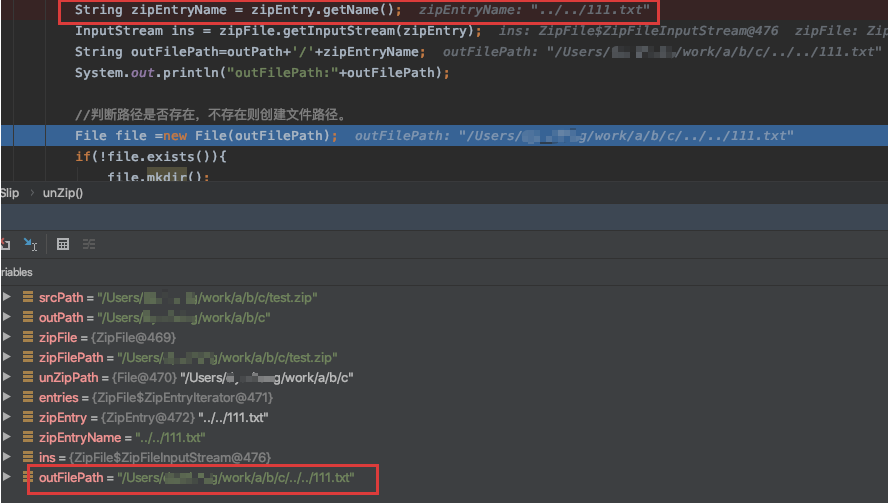
Task: Click the highlighted line File file =new File(outFilePath);
Action: click(206, 135)
